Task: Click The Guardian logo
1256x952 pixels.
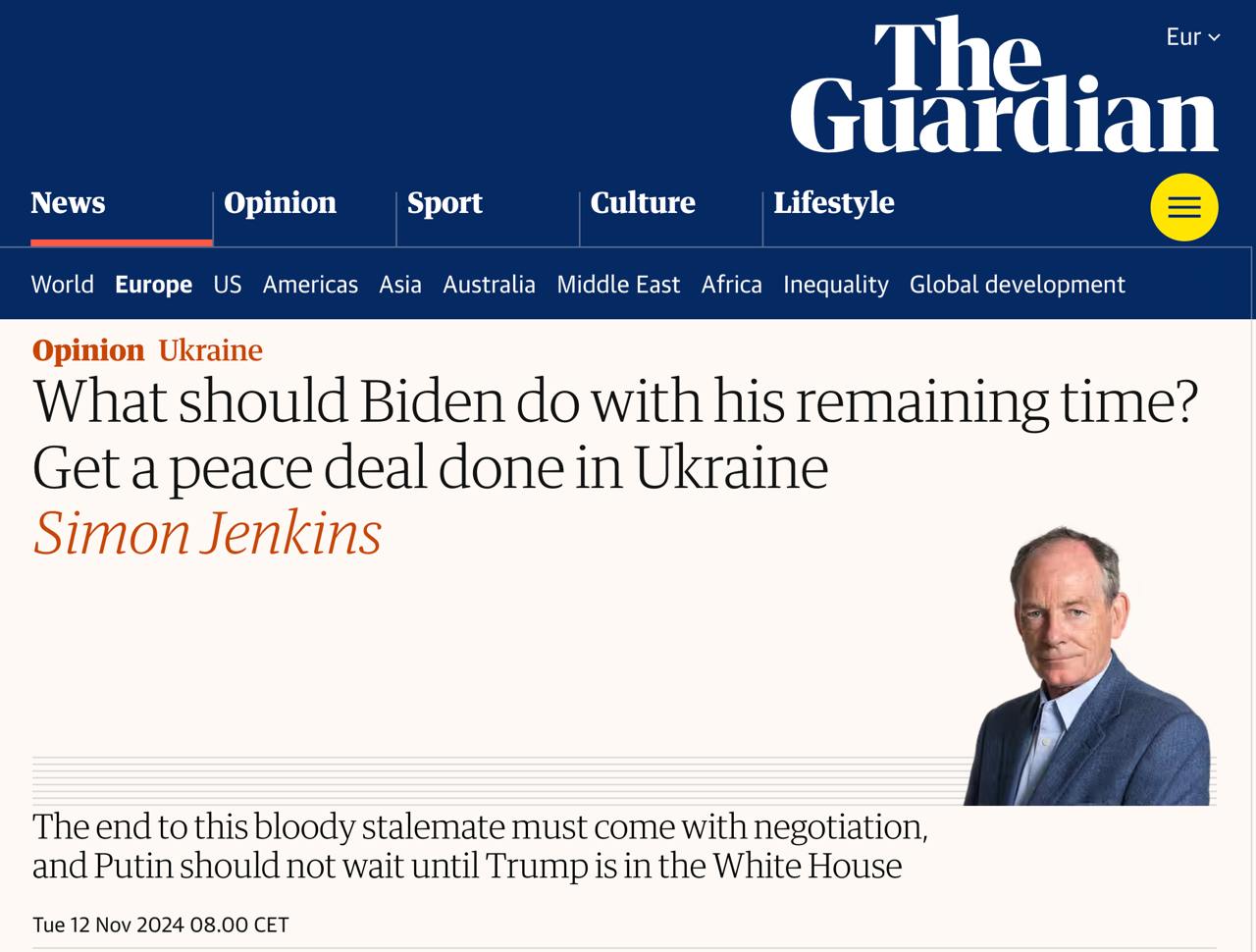Action: coord(1004,86)
